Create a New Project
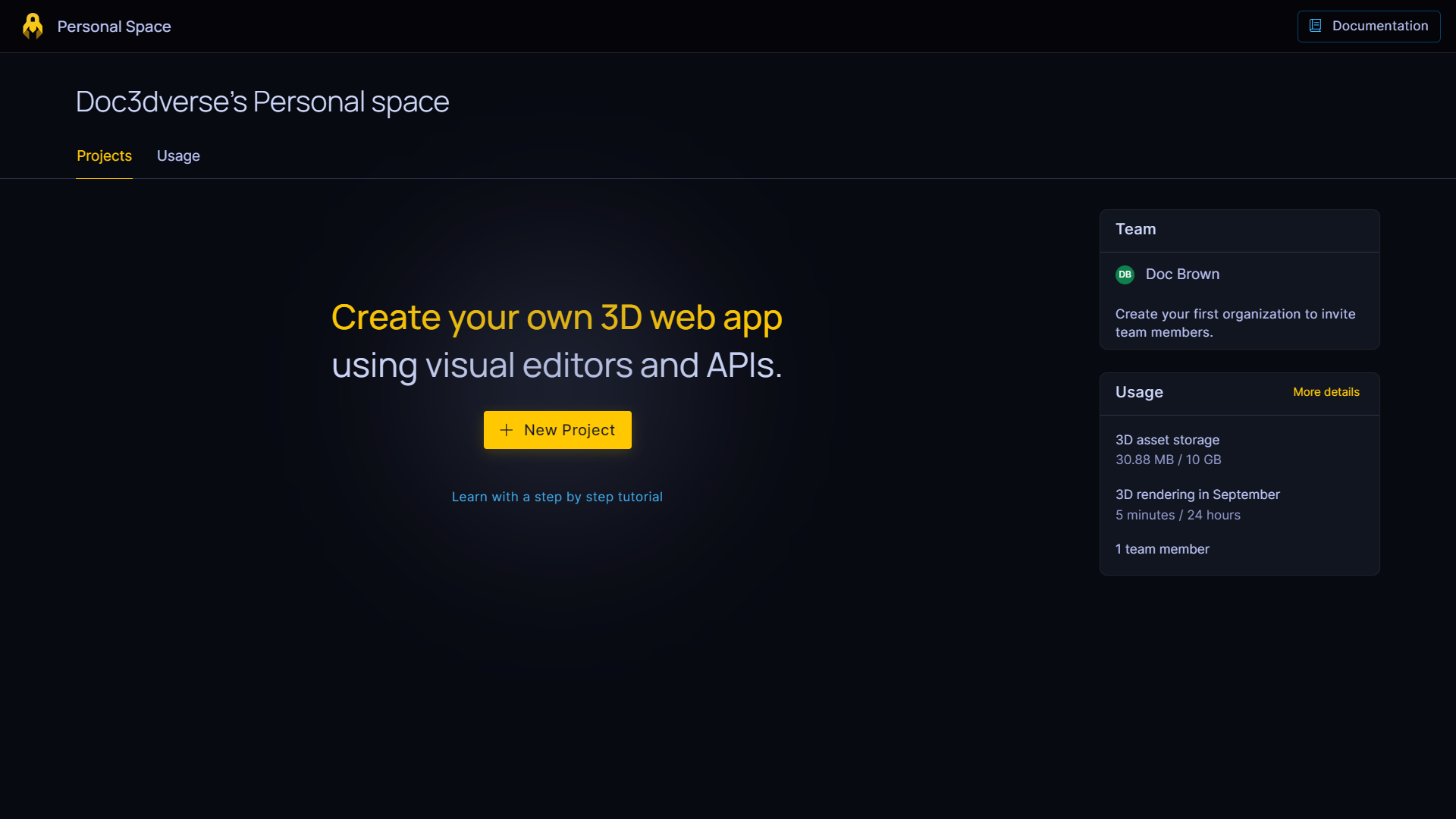Image resolution: width=1456 pixels, height=819 pixels. [557, 430]
